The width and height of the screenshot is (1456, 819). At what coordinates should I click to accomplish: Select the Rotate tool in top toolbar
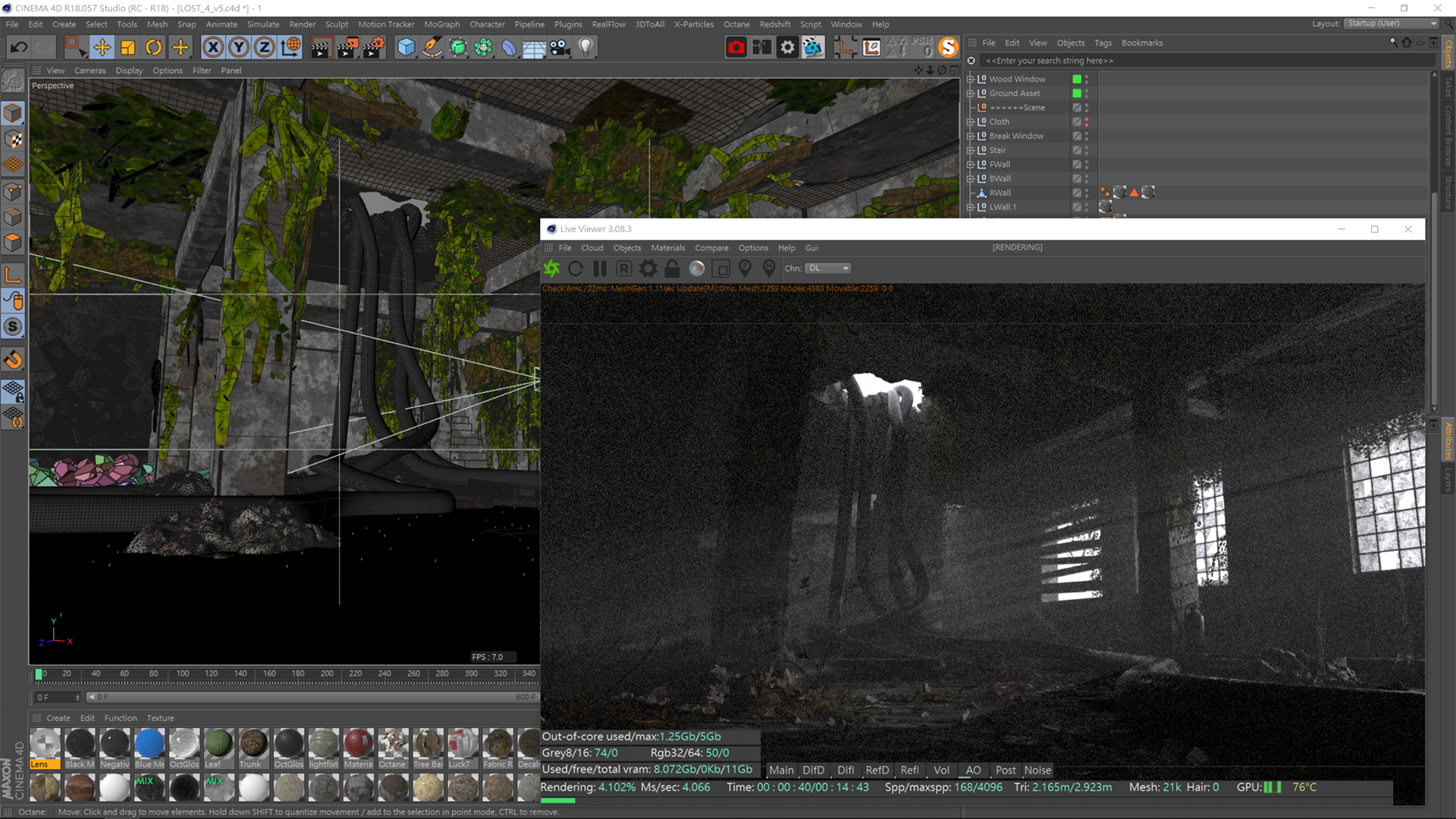coord(153,48)
